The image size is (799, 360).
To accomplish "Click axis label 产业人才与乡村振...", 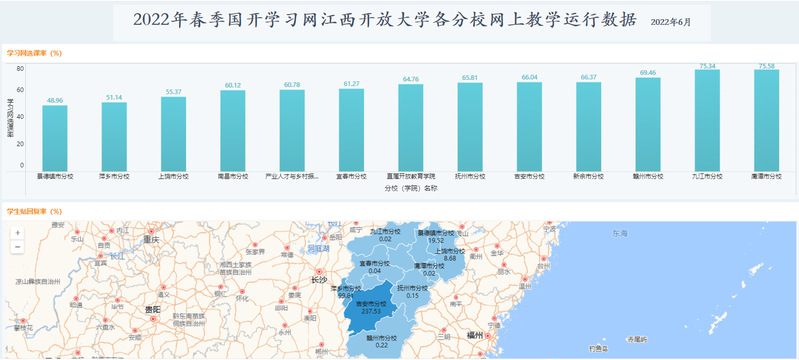I will (292, 176).
